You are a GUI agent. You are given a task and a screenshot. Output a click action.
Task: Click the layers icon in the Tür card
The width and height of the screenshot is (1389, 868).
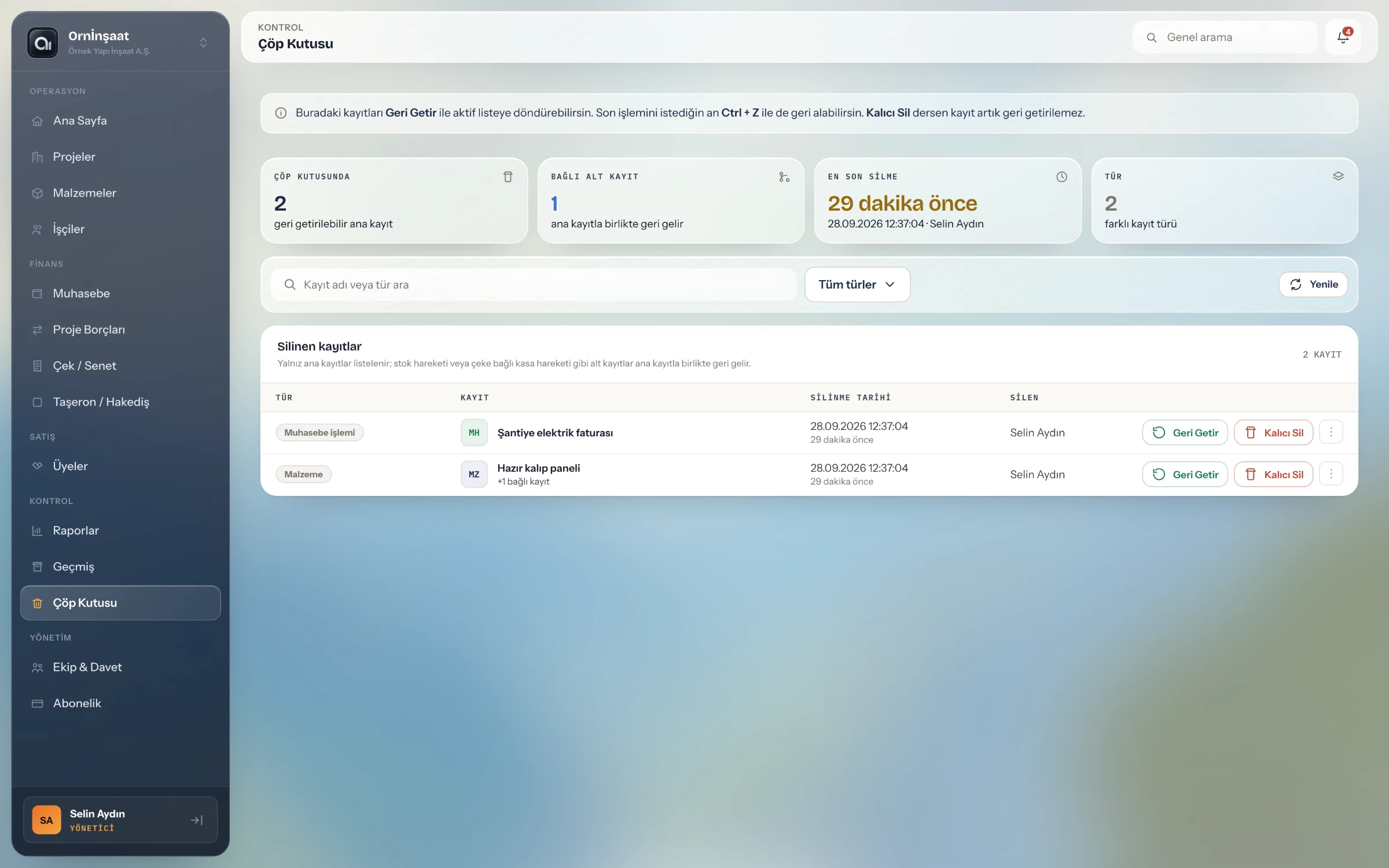click(x=1338, y=176)
